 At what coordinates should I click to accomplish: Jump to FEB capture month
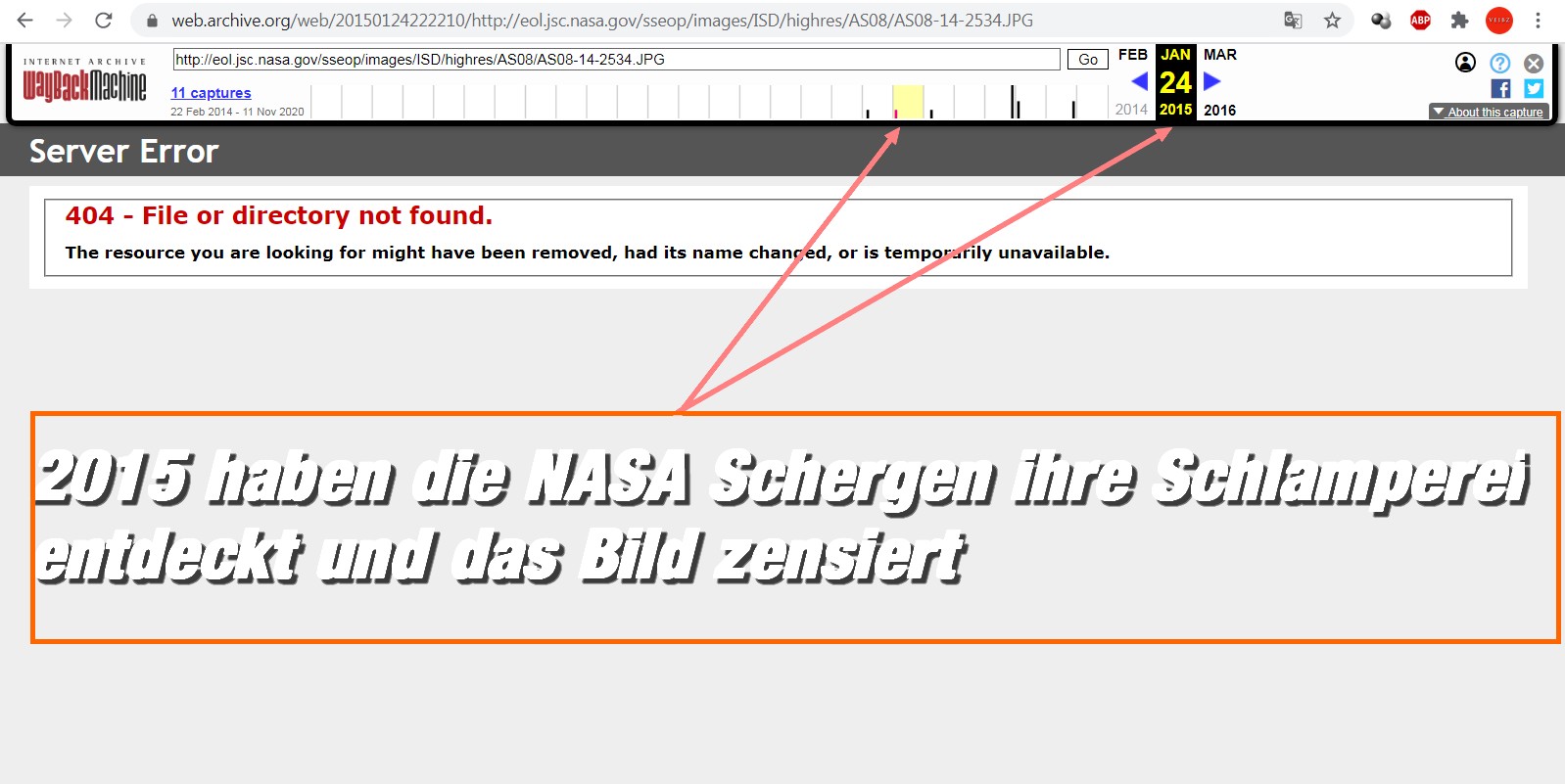coord(1133,55)
